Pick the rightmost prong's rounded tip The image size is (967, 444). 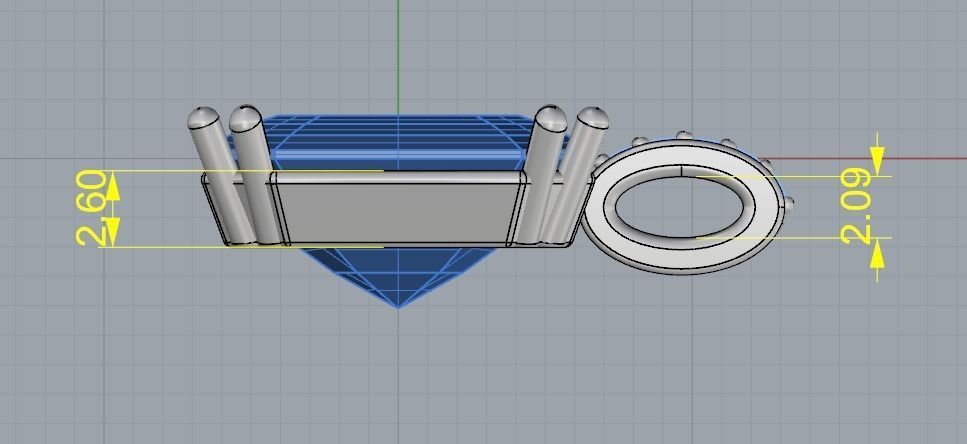point(593,117)
